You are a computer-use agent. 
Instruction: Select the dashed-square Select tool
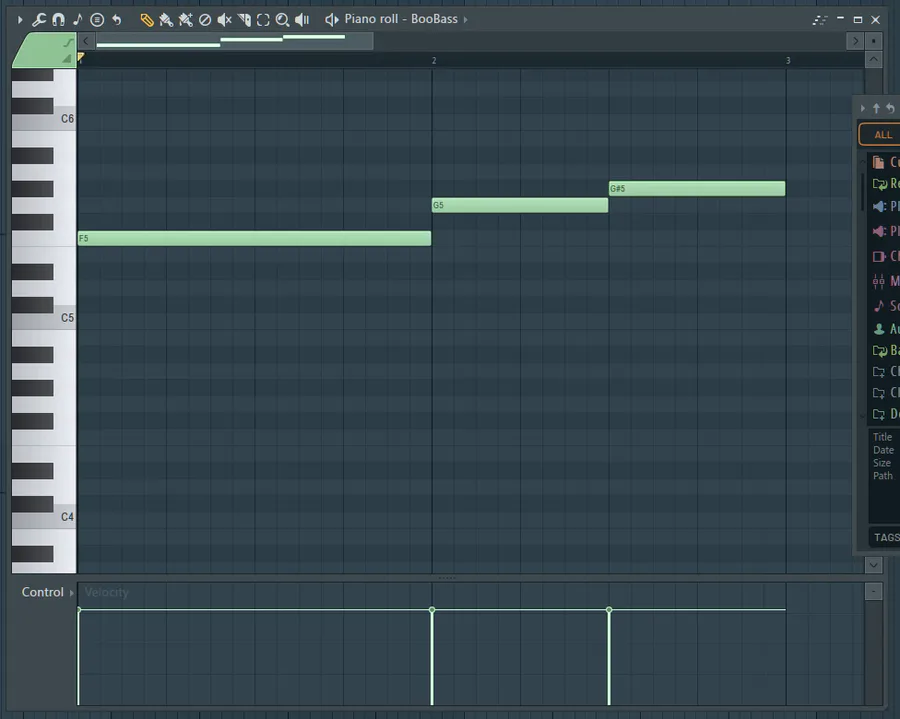(263, 20)
